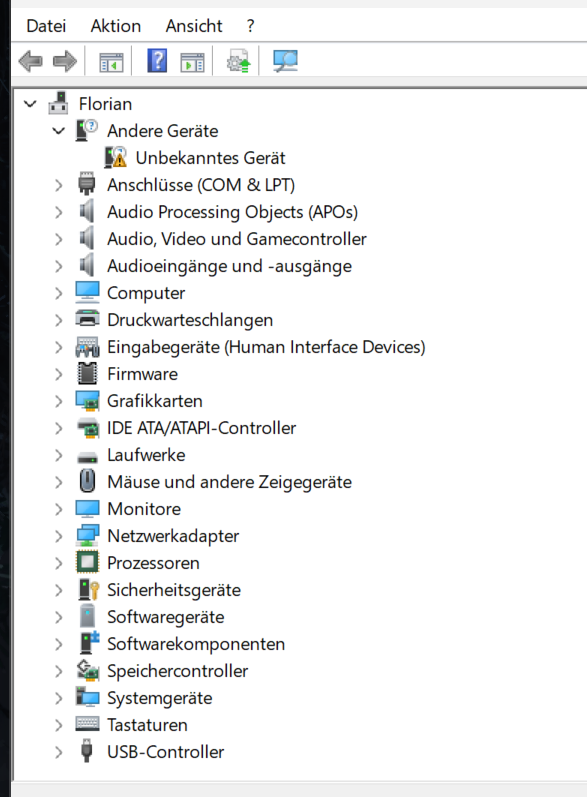Select the Anschlüsse (COM & LPT) label
Viewport: 587px width, 797px height.
click(201, 185)
